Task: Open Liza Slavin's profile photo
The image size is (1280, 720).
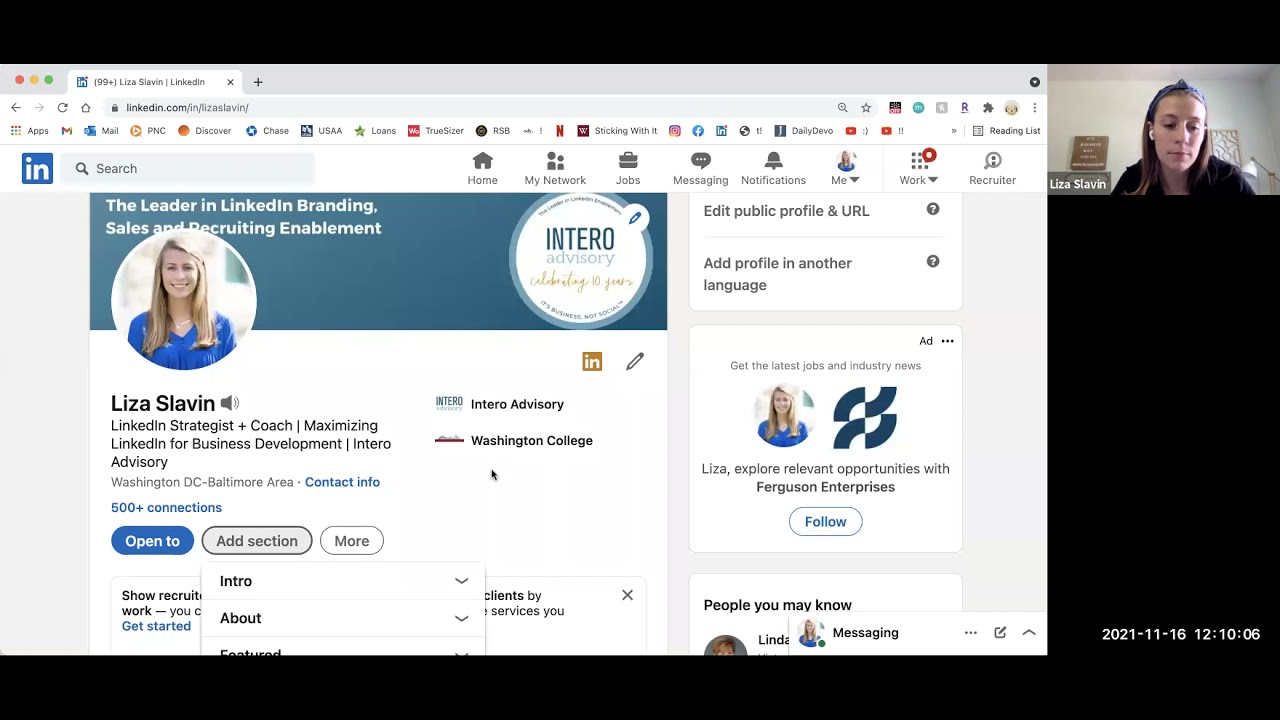Action: (184, 299)
